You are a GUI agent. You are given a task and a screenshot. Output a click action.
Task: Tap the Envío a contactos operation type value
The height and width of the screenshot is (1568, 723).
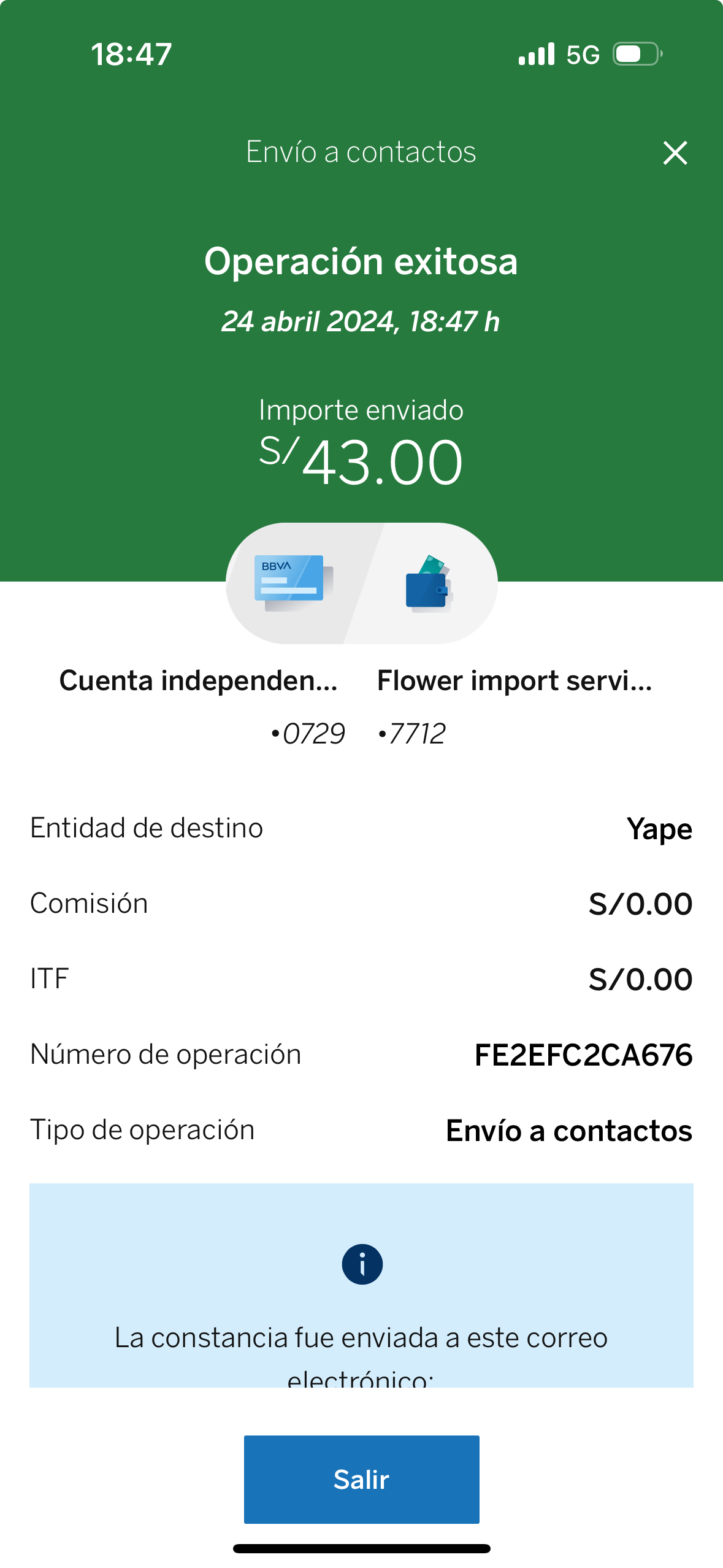pyautogui.click(x=569, y=1131)
